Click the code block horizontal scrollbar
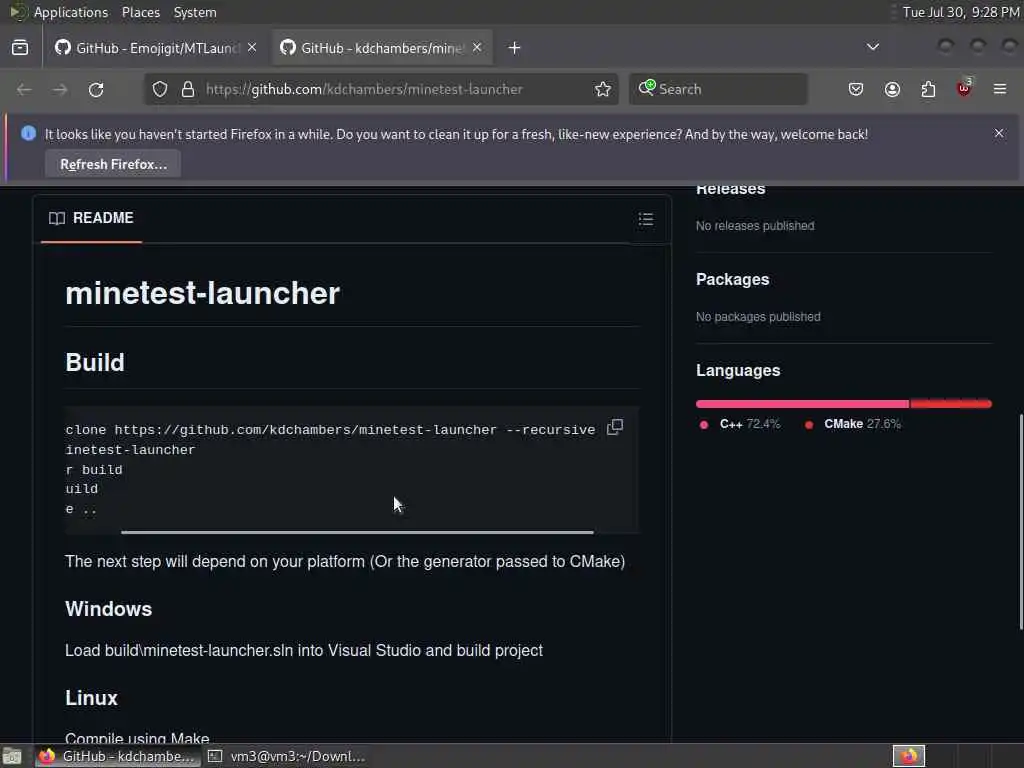Viewport: 1024px width, 768px height. (x=357, y=532)
